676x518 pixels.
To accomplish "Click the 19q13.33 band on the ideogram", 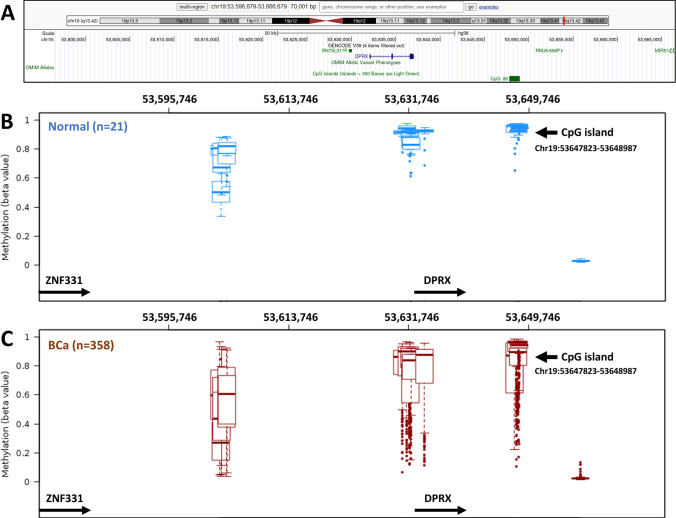I will pyautogui.click(x=526, y=21).
